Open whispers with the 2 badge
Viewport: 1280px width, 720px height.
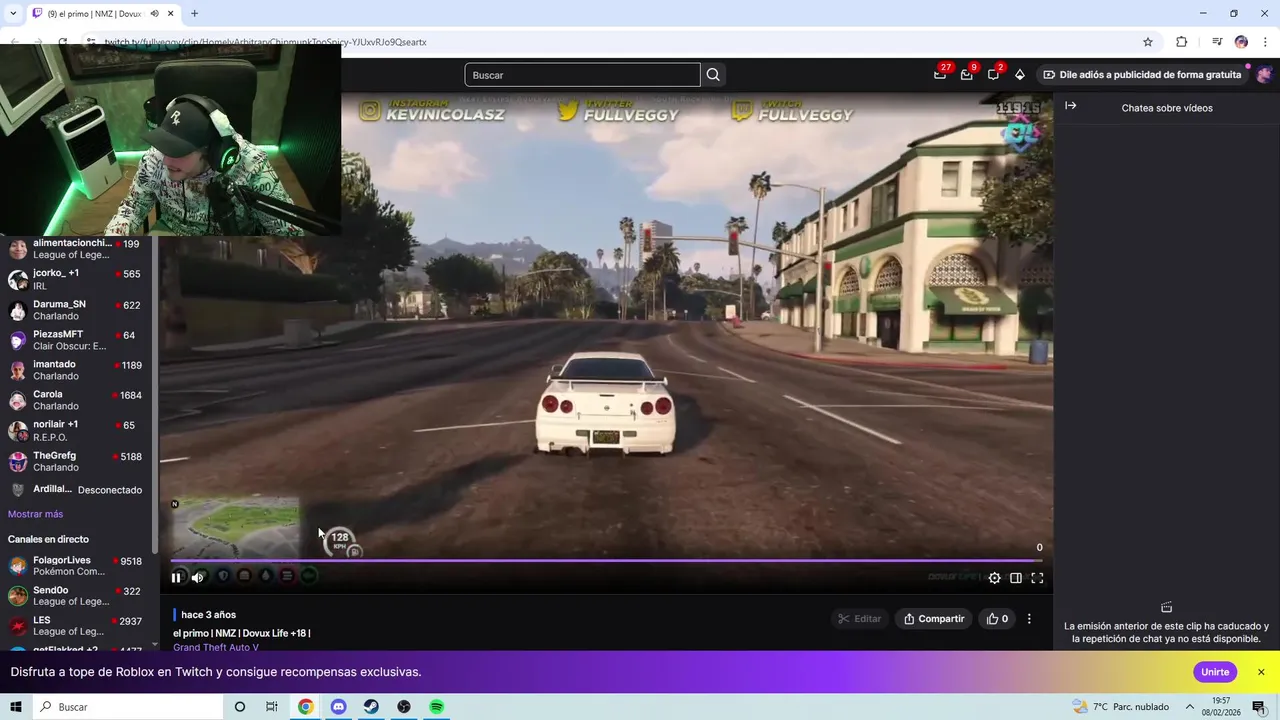994,74
